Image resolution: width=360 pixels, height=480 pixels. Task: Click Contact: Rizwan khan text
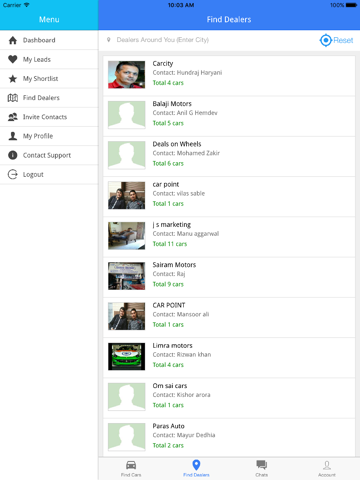(182, 355)
